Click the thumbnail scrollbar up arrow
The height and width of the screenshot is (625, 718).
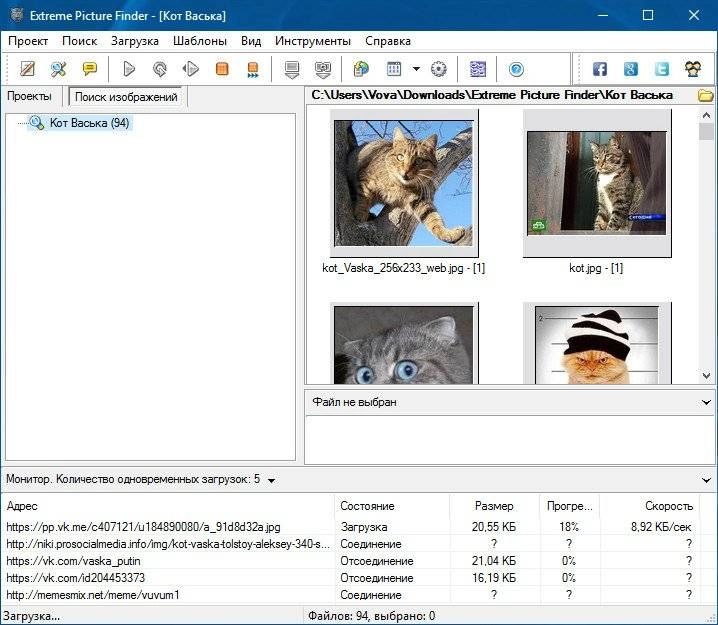click(x=706, y=116)
